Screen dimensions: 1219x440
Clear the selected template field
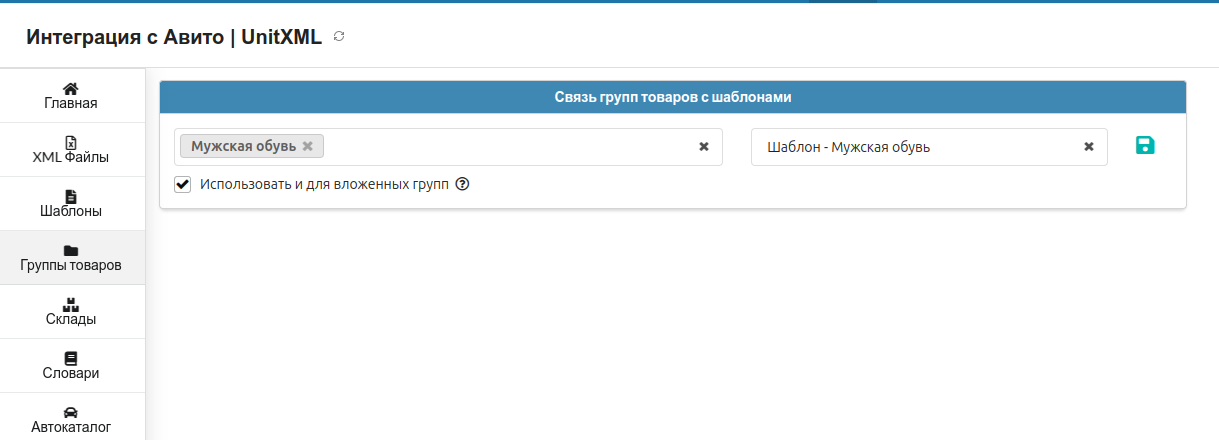tap(1089, 147)
